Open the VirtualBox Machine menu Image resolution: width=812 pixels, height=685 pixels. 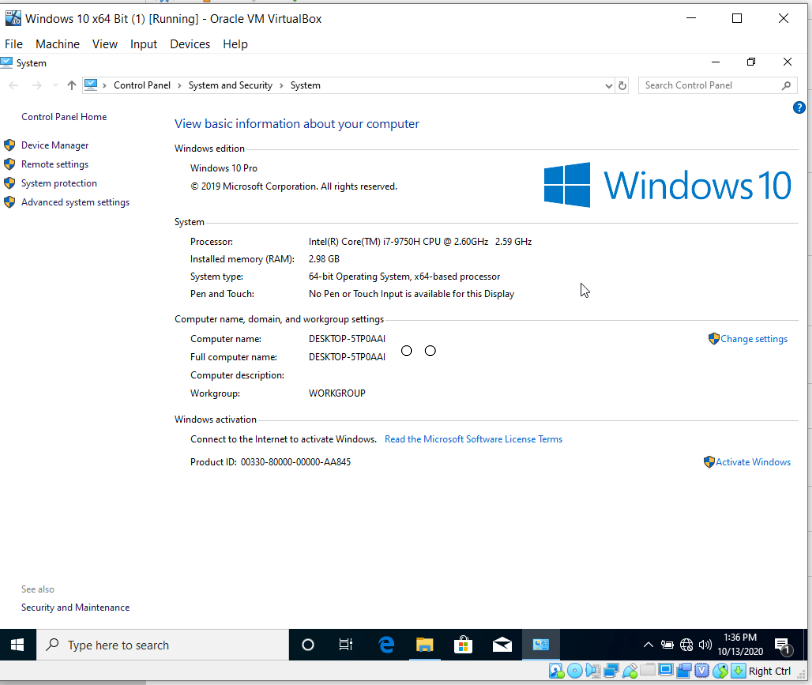tap(57, 44)
